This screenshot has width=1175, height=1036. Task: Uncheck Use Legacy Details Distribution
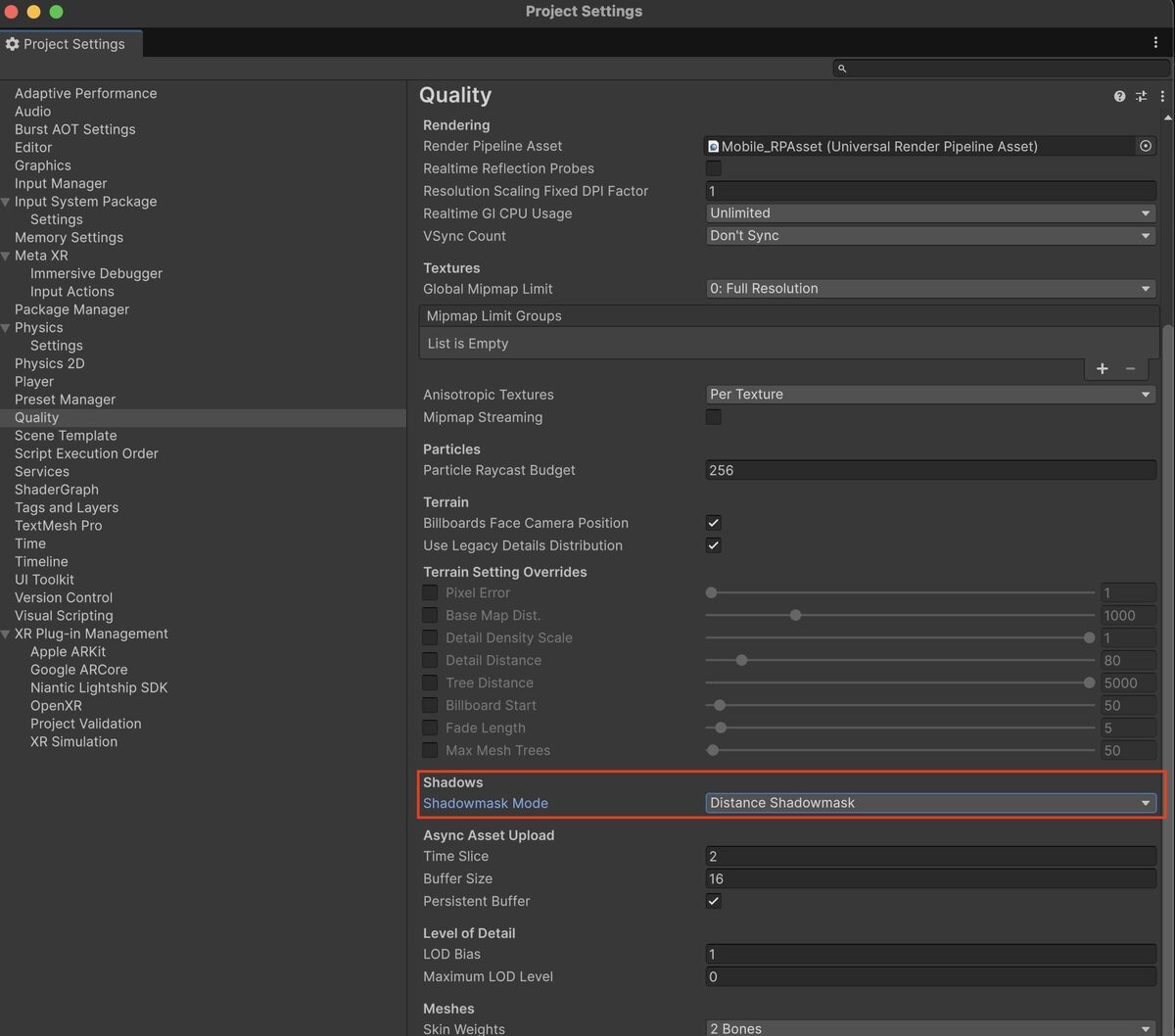coord(714,545)
